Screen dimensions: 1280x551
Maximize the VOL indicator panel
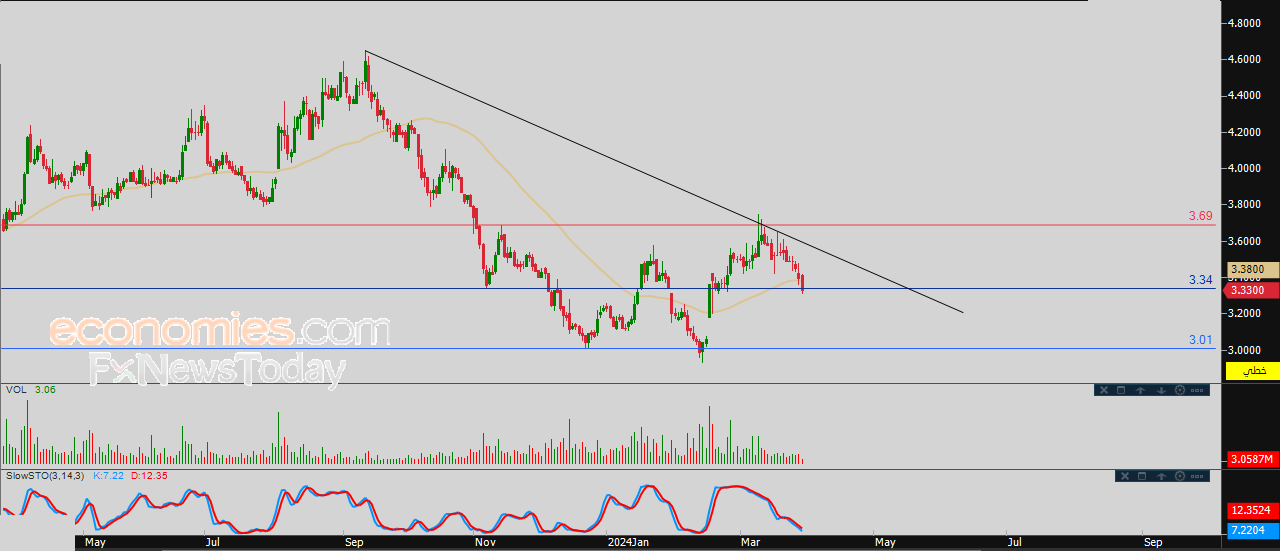[1121, 390]
